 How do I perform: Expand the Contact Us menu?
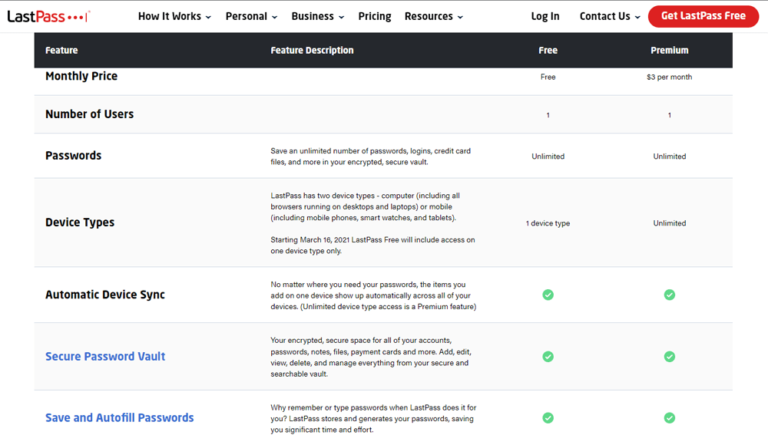point(609,16)
